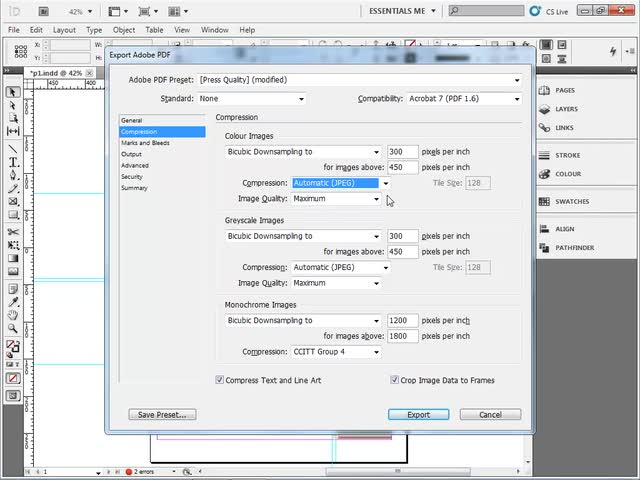Screen dimensions: 640x480
Task: Select the Zoom magnifier tool
Action: coord(13,328)
